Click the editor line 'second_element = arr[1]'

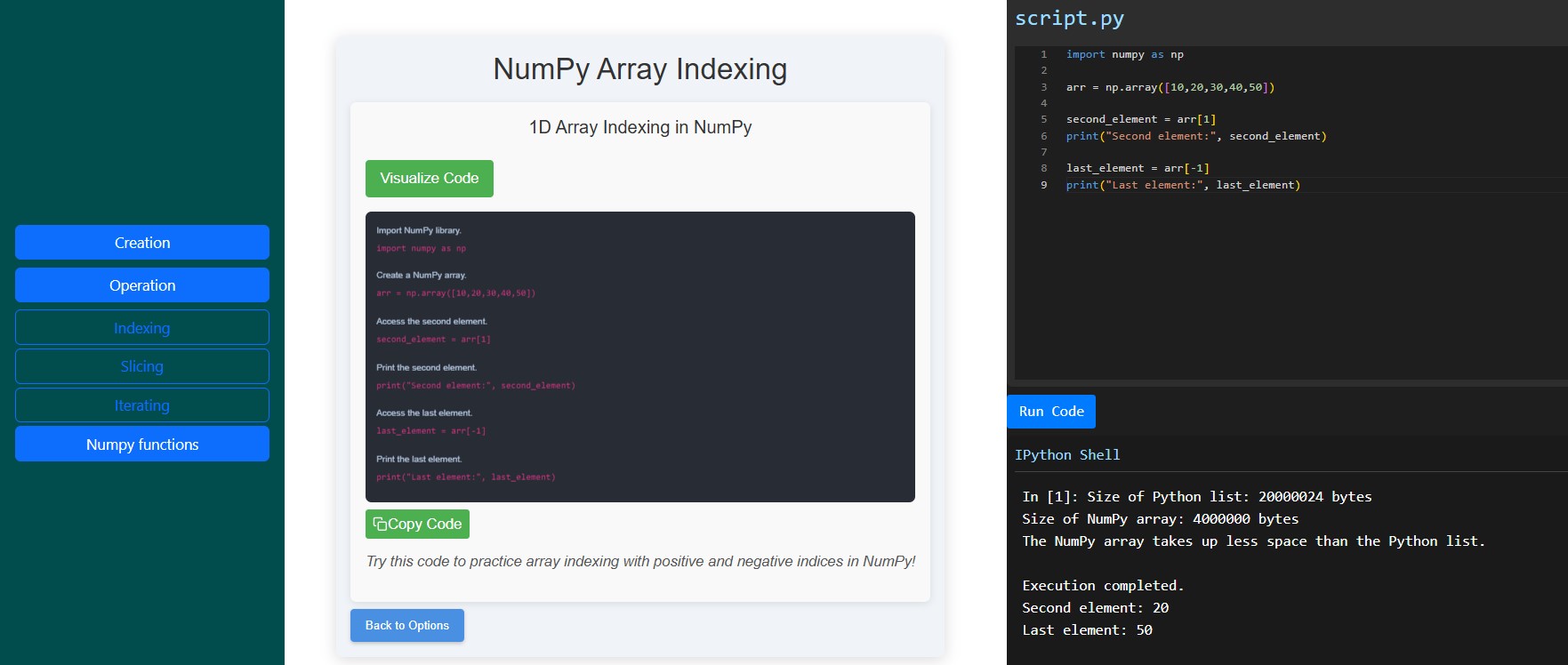[x=1141, y=119]
